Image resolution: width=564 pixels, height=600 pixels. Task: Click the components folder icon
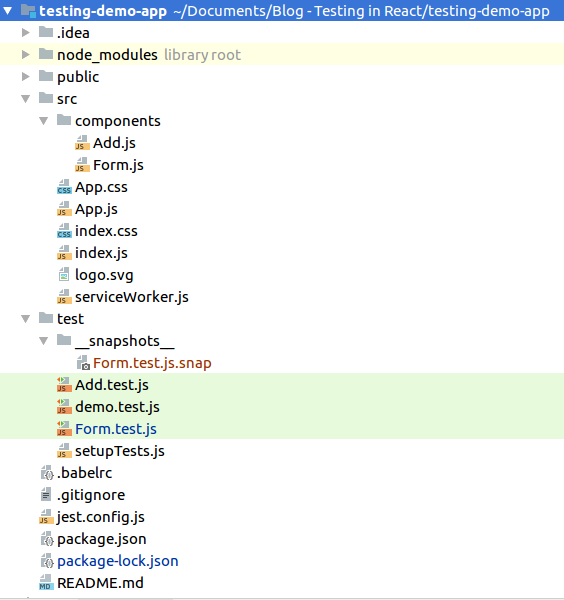[x=64, y=120]
